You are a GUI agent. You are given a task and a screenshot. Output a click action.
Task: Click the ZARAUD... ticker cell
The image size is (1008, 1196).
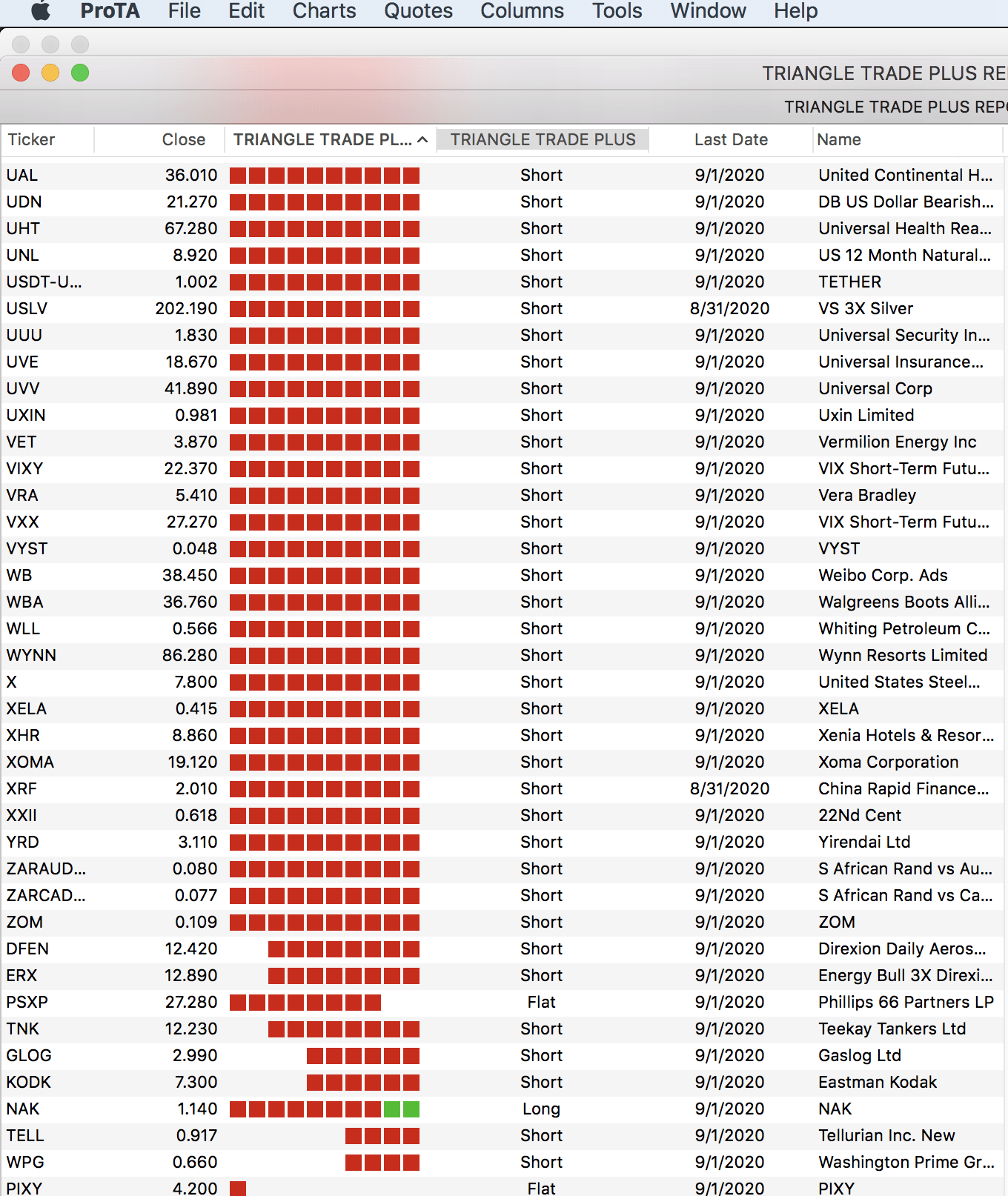pos(46,868)
